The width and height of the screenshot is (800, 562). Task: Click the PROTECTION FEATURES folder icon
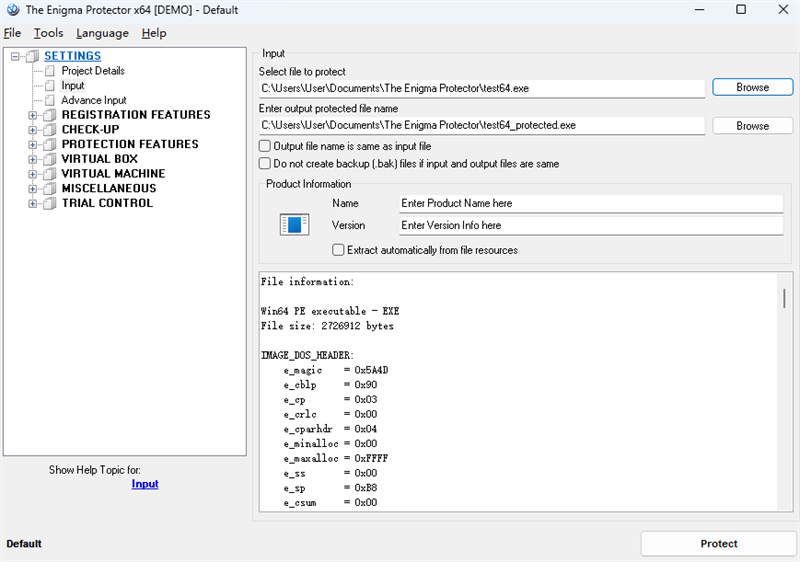[49, 145]
